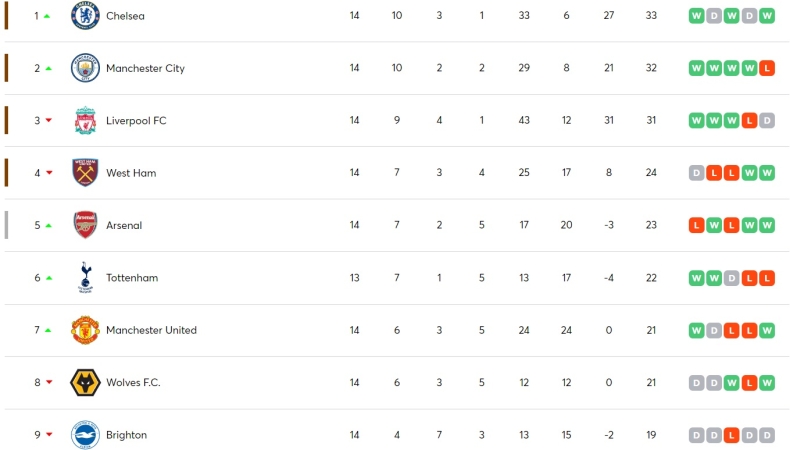Click Manchester City's red L form badge
This screenshot has width=790, height=450.
pos(767,68)
